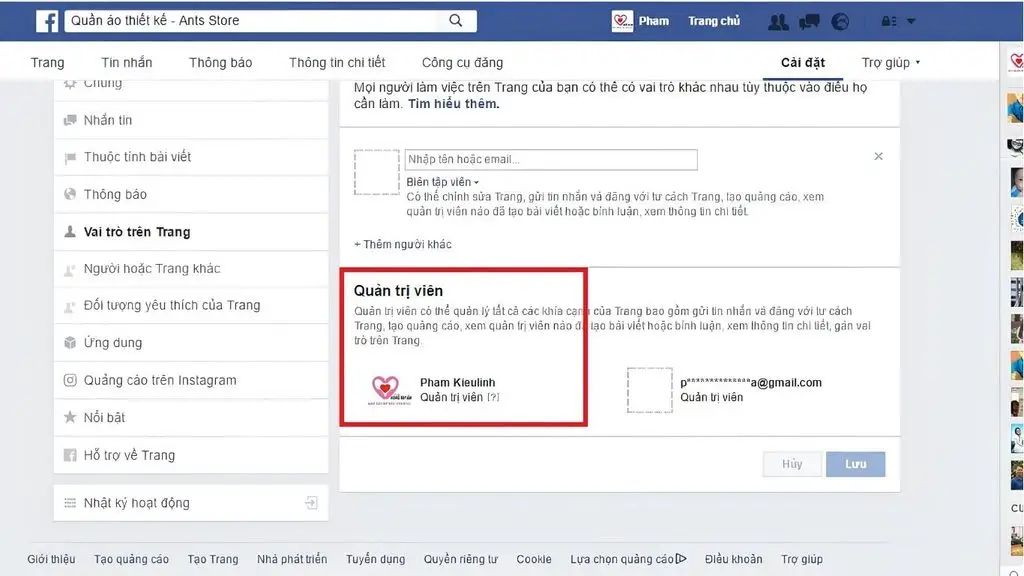
Task: Click the Hỗ trợ về Trang Facebook icon
Action: [x=70, y=455]
